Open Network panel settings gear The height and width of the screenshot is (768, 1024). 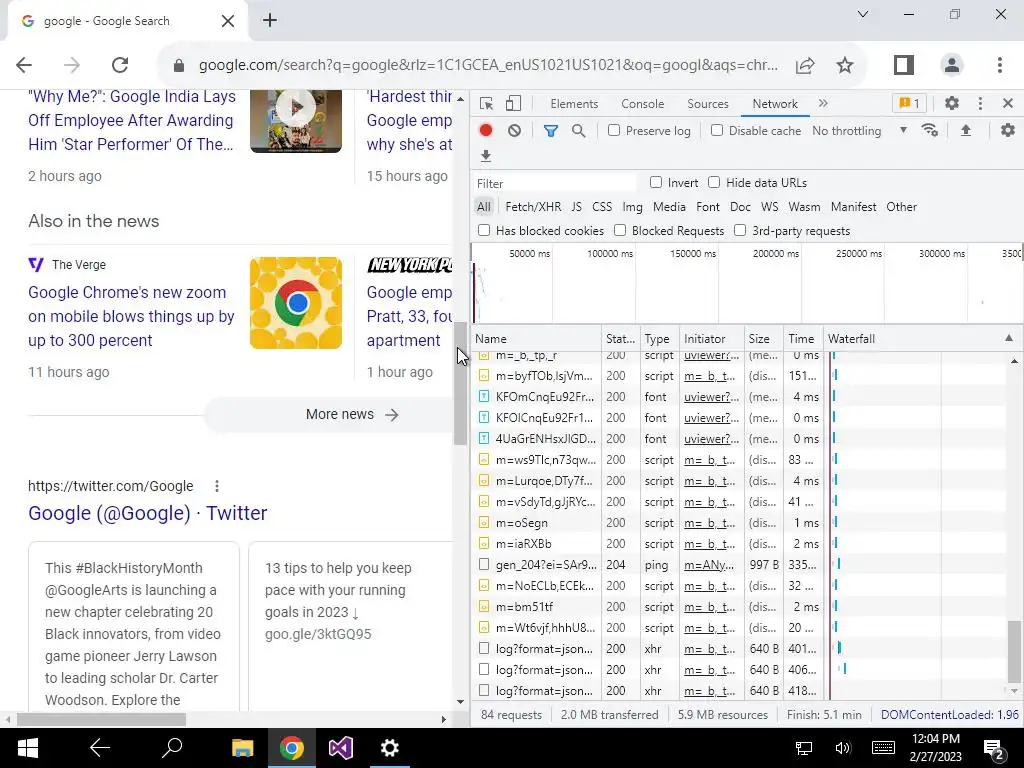point(1008,130)
